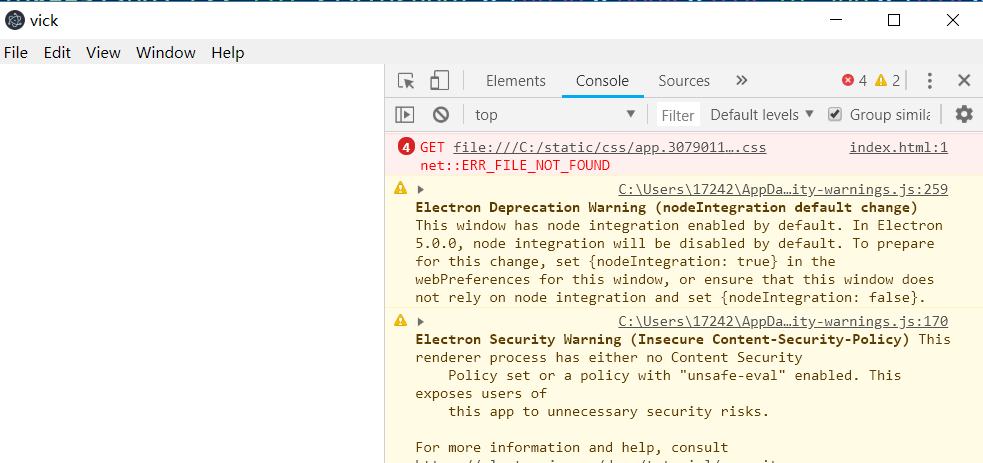Viewport: 983px width, 463px height.
Task: Clear the console with the ban icon
Action: pyautogui.click(x=441, y=115)
